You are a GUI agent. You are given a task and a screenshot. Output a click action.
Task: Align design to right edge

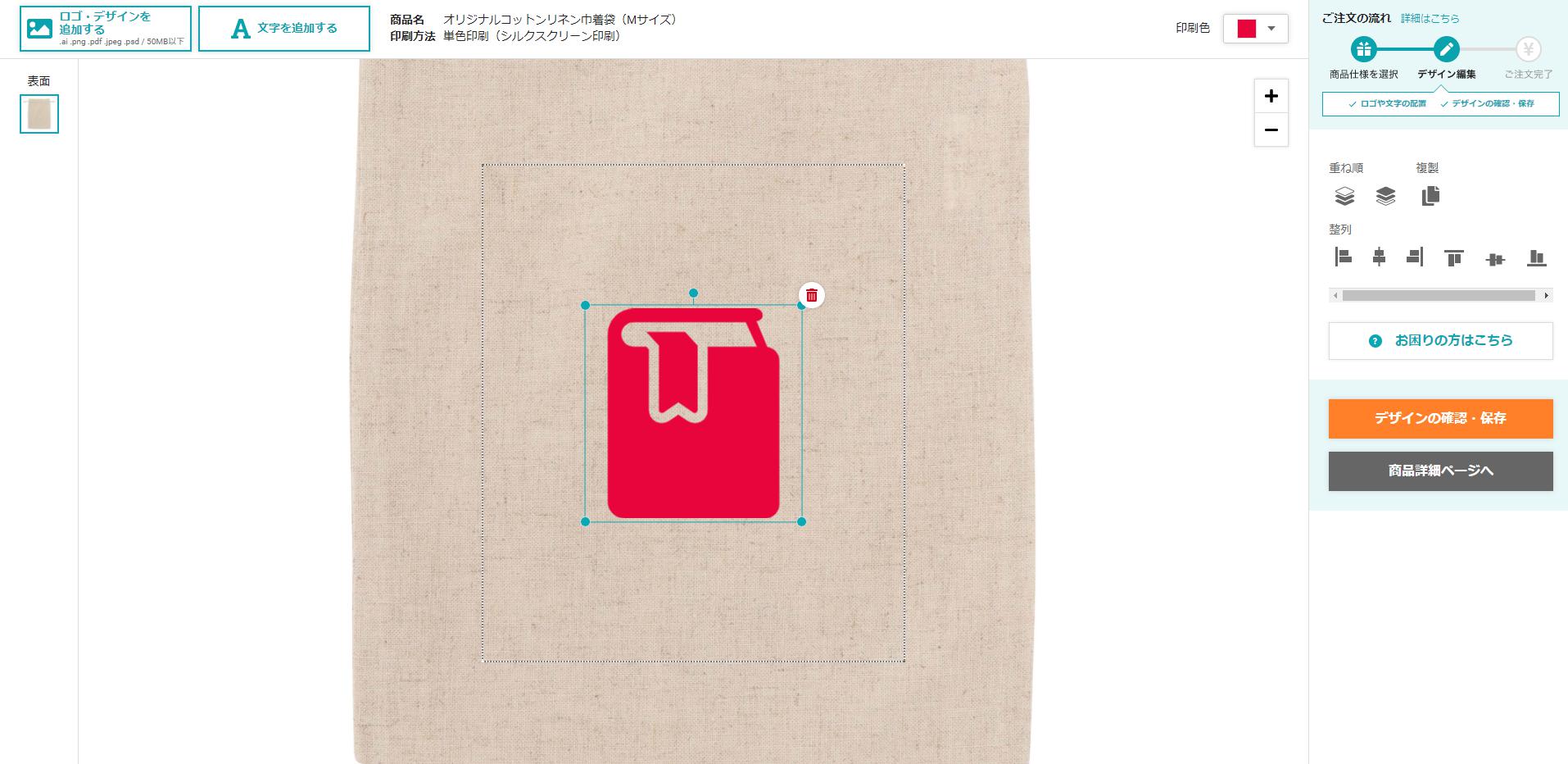tap(1415, 257)
